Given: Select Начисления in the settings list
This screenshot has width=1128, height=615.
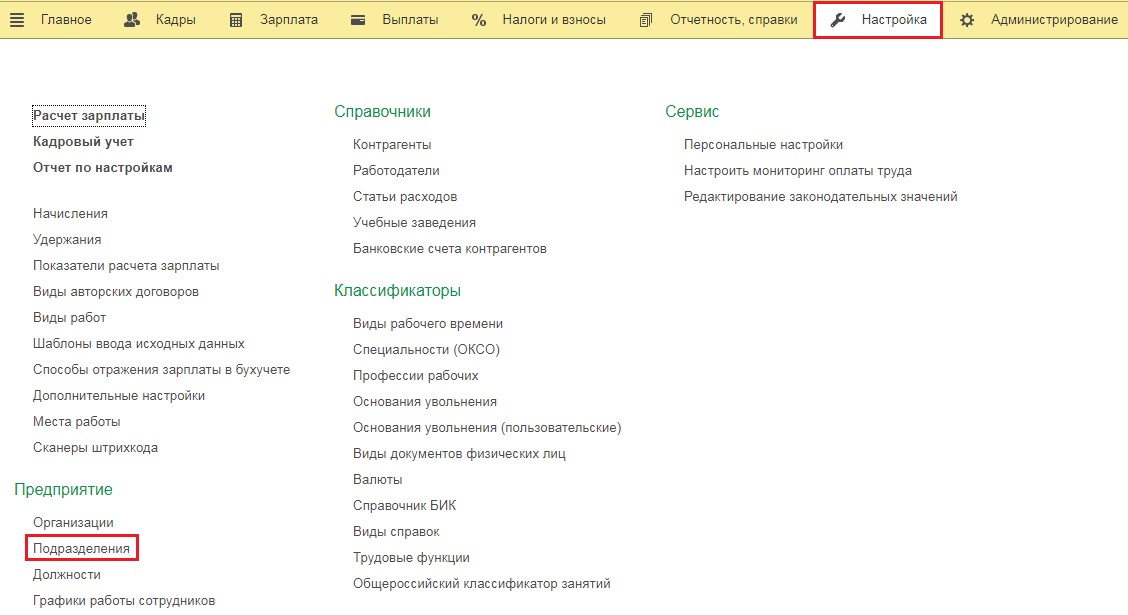Looking at the screenshot, I should 70,214.
